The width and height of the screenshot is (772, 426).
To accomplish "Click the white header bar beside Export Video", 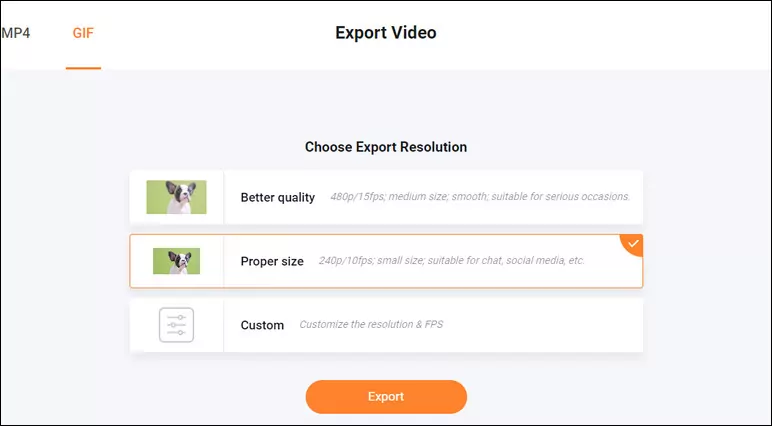I will pyautogui.click(x=591, y=34).
